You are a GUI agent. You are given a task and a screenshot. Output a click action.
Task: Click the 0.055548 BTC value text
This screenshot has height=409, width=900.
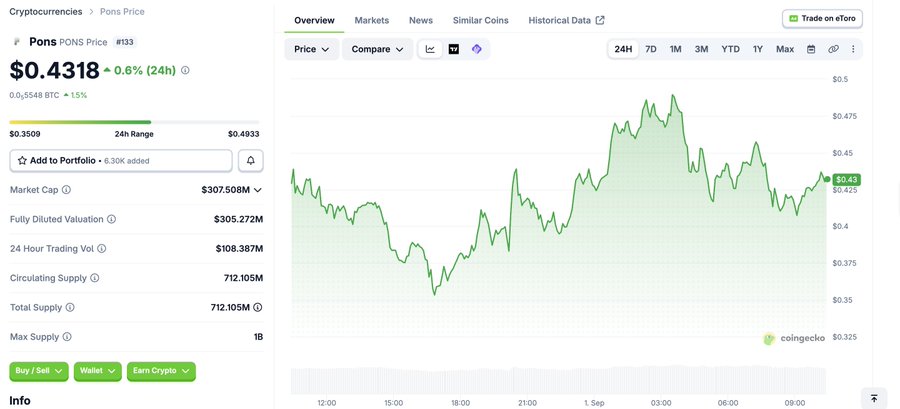click(x=34, y=95)
